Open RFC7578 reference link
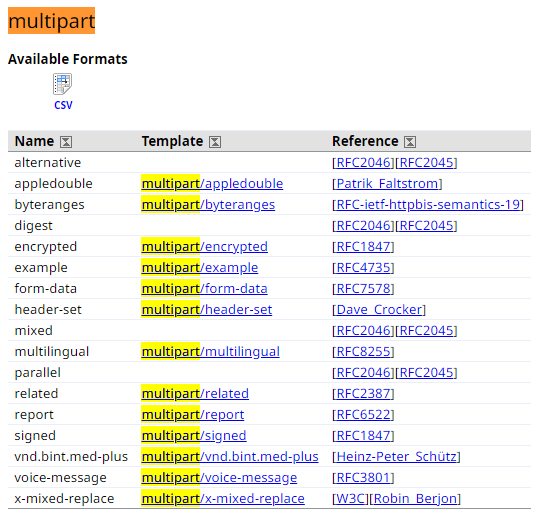Screen dimensions: 537x517 [363, 289]
